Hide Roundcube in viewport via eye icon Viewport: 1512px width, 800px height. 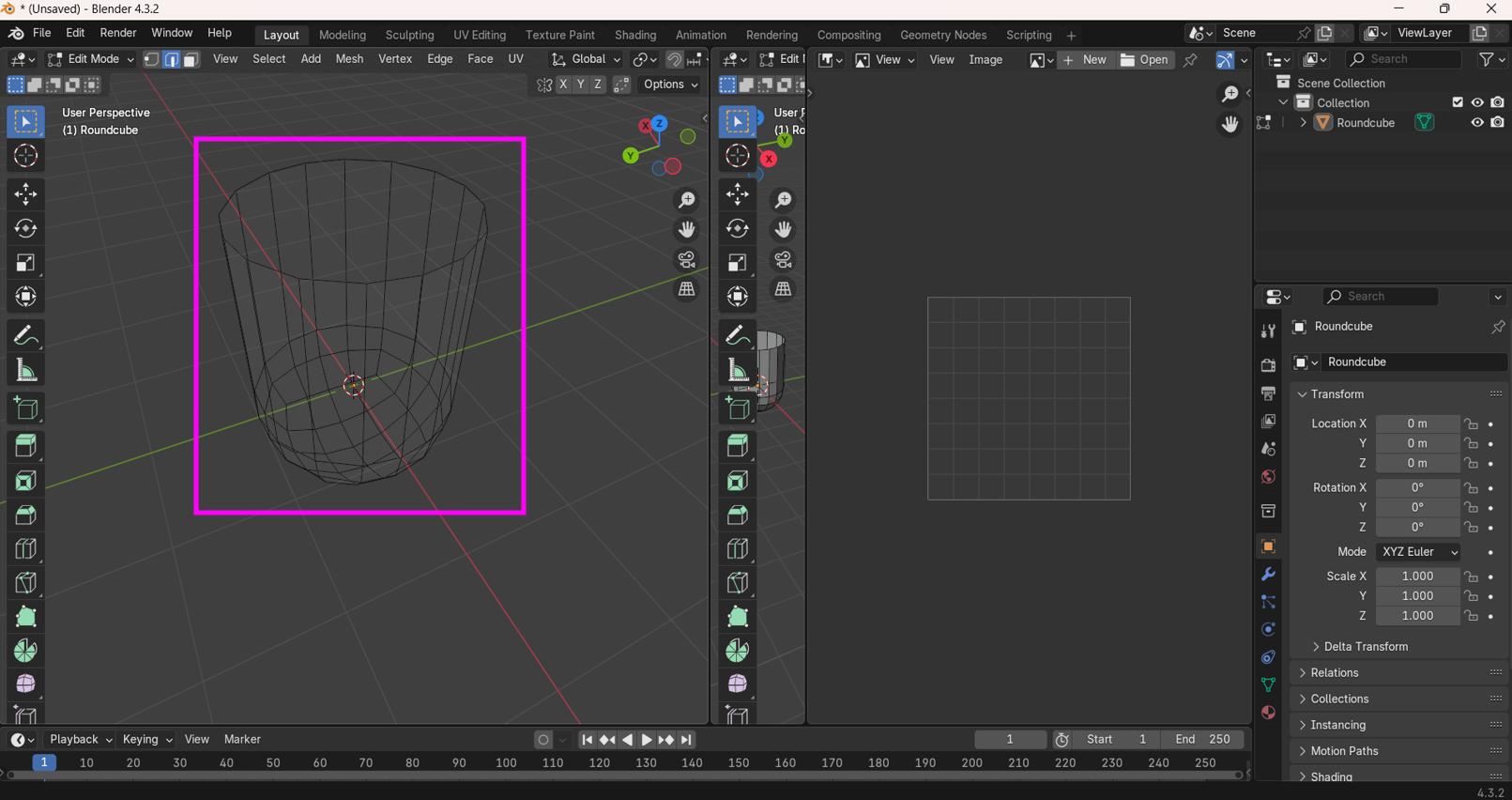click(x=1477, y=122)
